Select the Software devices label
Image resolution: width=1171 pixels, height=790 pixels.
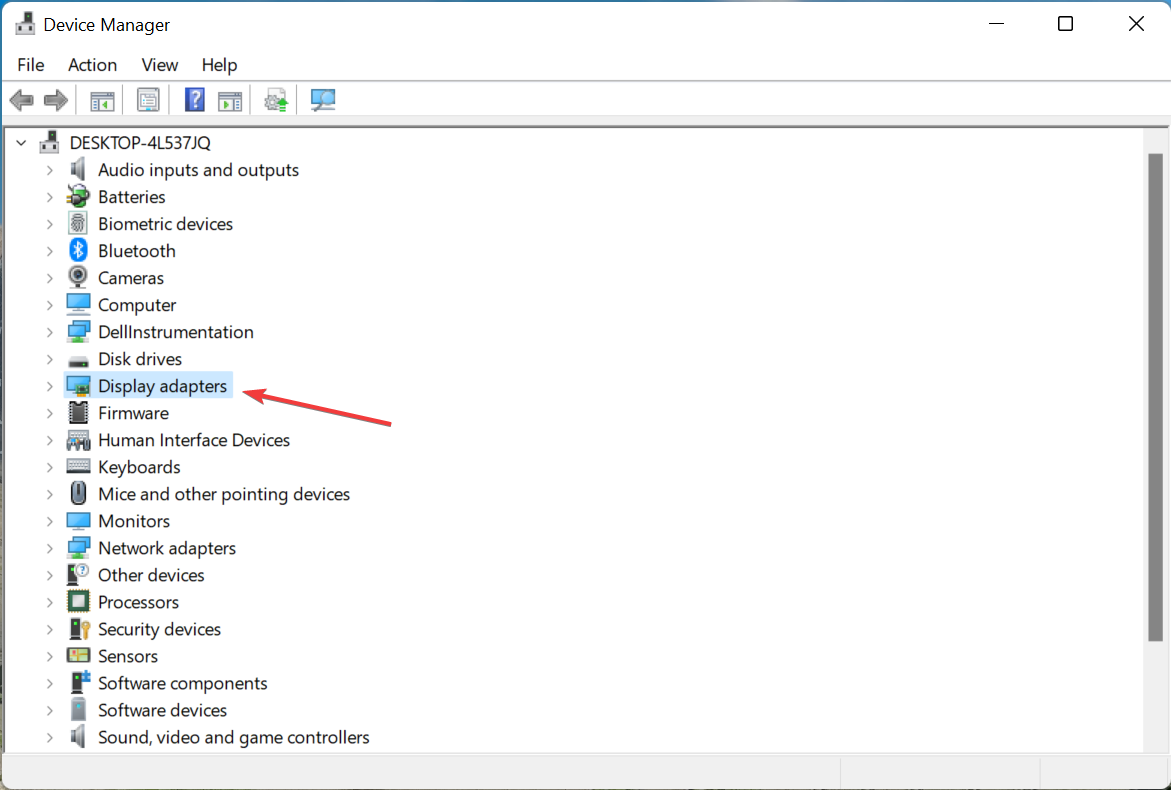tap(162, 709)
